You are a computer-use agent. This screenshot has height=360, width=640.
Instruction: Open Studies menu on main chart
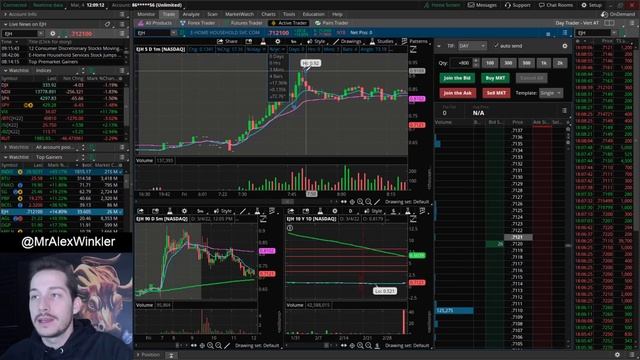(x=382, y=41)
